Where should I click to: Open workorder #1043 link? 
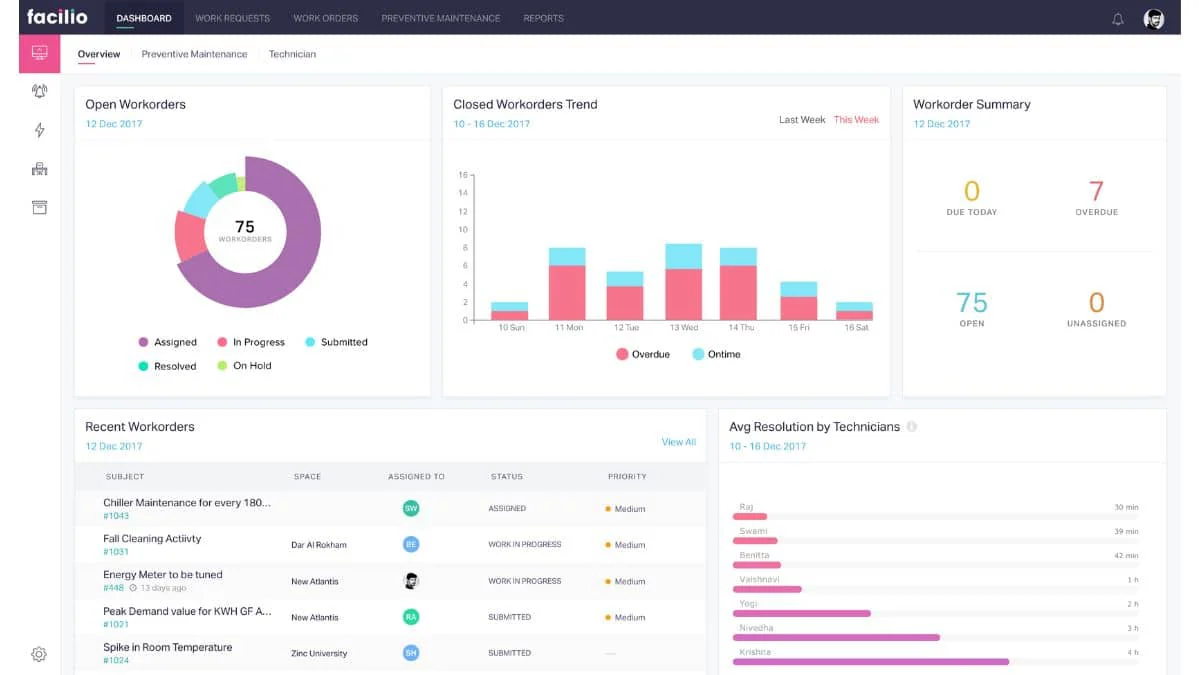pyautogui.click(x=116, y=516)
